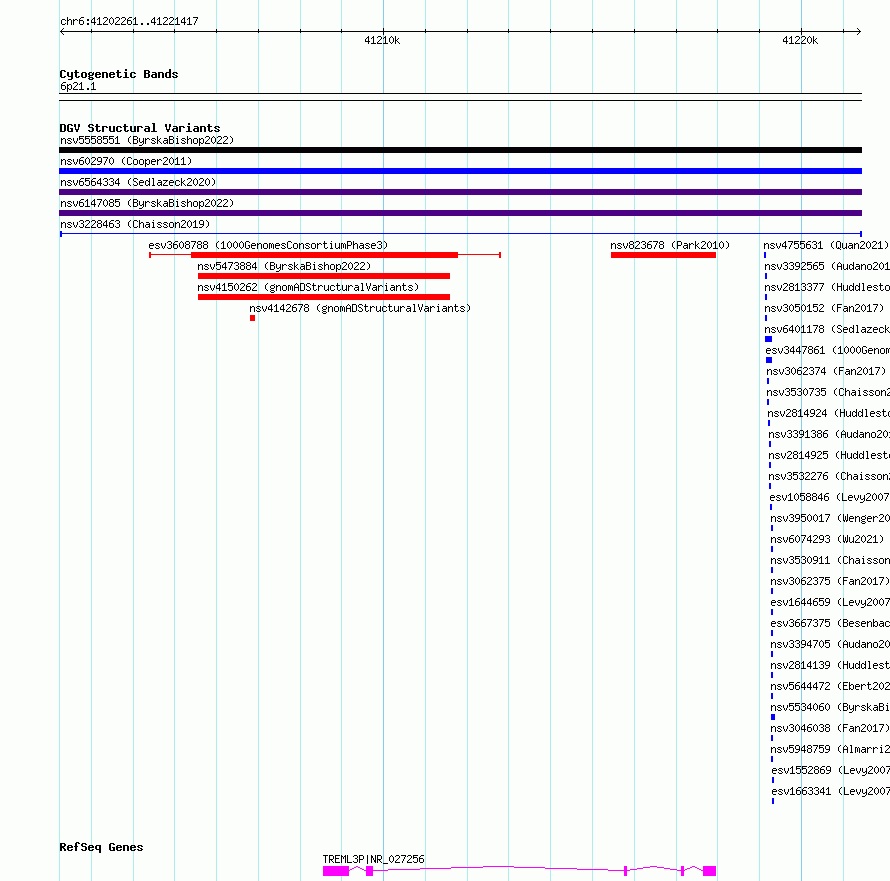Select the esv1552869 (Levy2007) label
This screenshot has height=881, width=890.
(830, 770)
